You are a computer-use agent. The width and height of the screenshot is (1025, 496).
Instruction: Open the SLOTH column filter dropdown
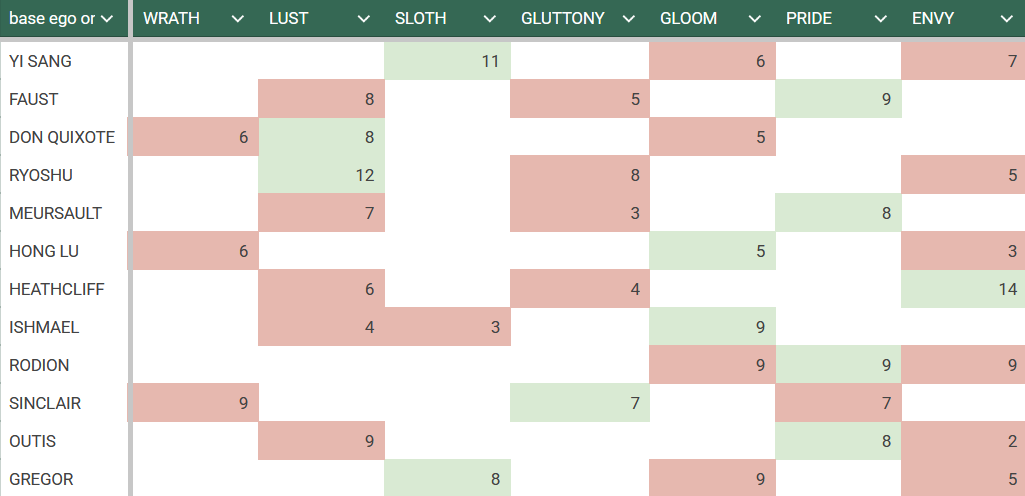click(x=490, y=19)
